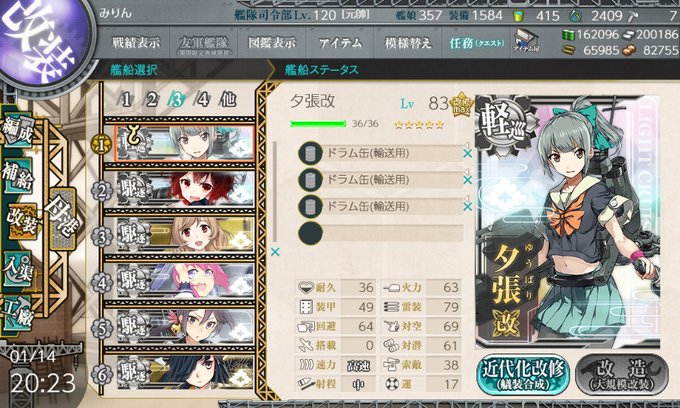Remove the third ドラム缶 equipment with X

pos(467,207)
